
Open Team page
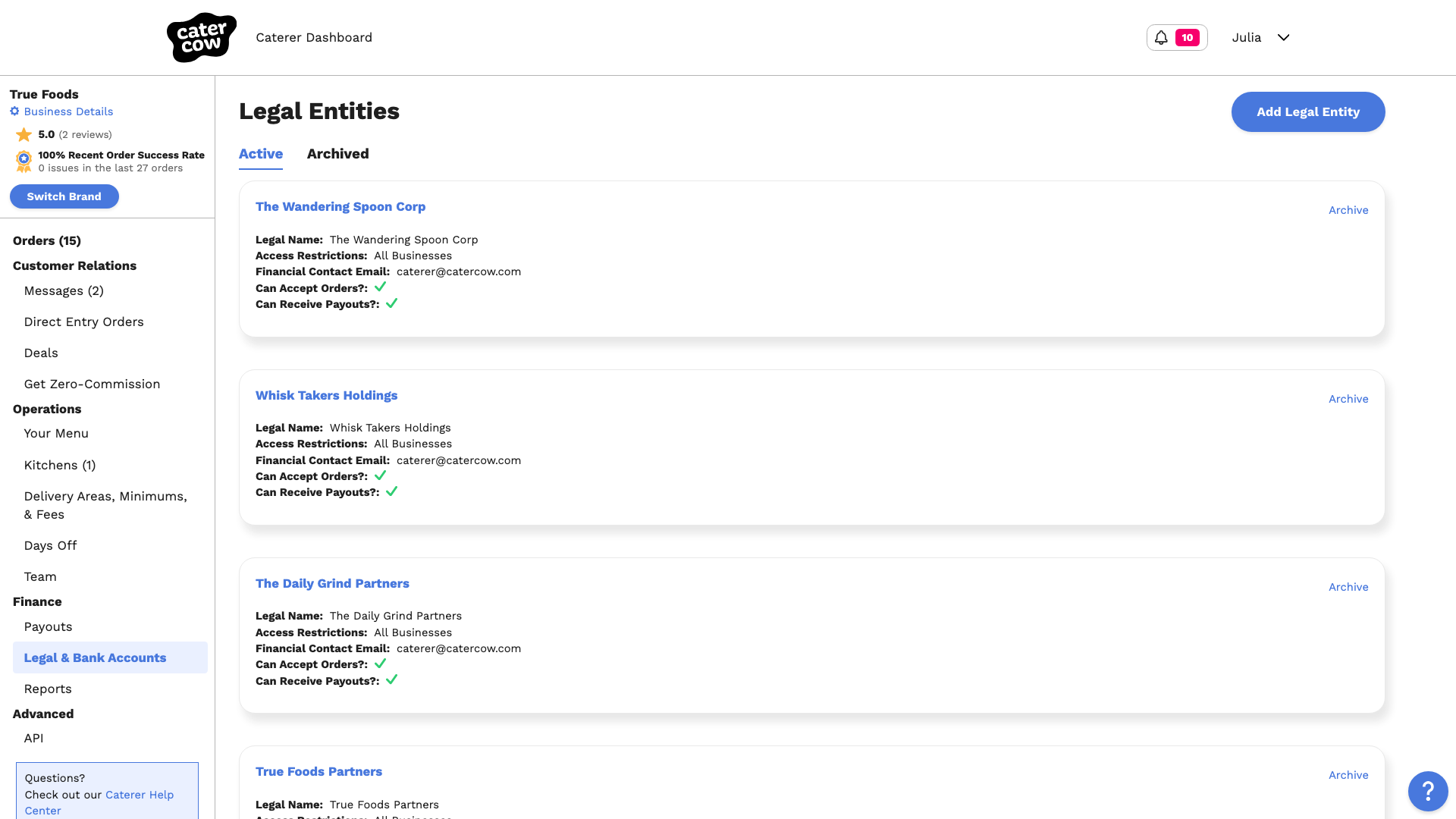[x=40, y=576]
